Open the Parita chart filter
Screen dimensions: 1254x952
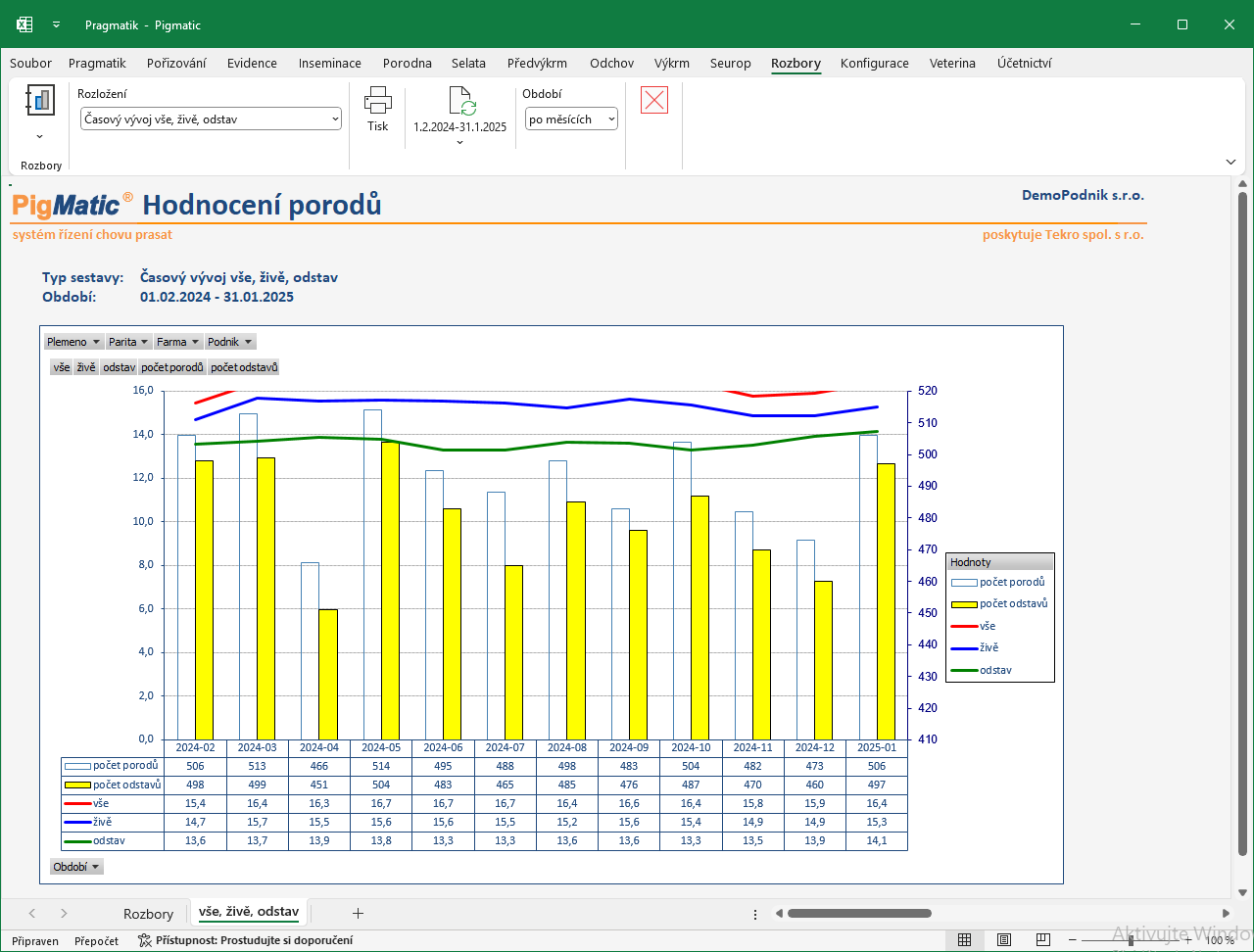(x=128, y=342)
